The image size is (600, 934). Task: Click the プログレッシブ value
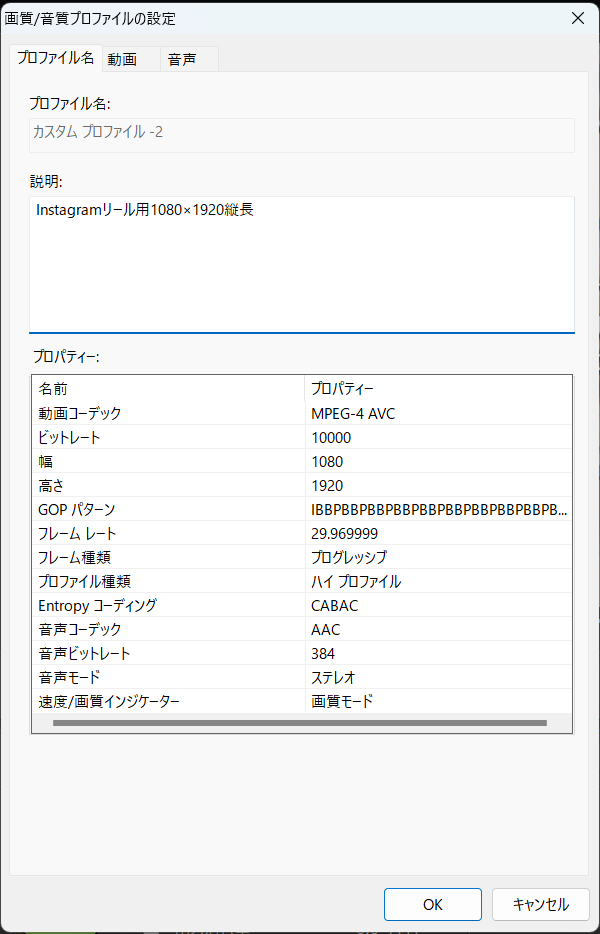click(349, 557)
